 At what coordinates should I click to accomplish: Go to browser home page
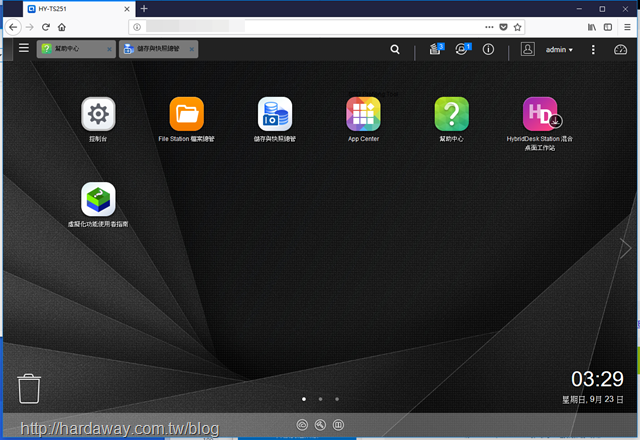tap(62, 27)
